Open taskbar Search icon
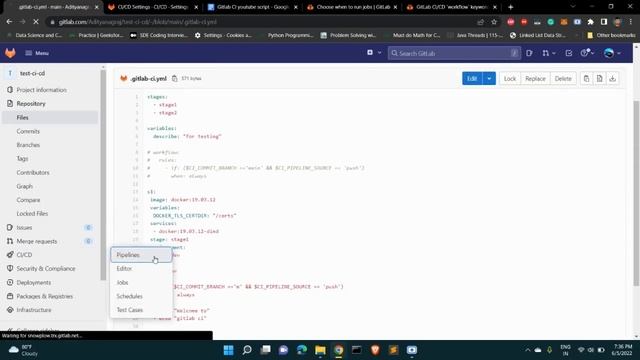Viewport: 640px width, 360px height. (x=247, y=350)
